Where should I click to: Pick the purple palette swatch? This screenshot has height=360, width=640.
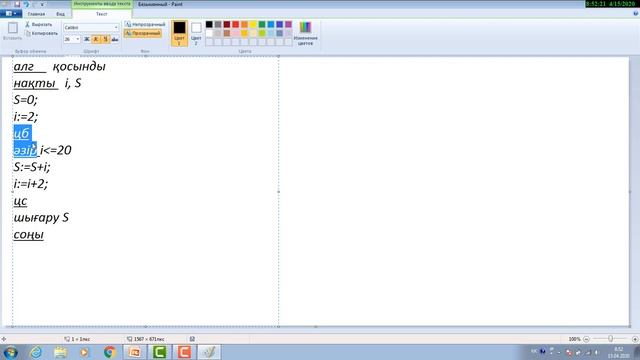click(x=289, y=24)
